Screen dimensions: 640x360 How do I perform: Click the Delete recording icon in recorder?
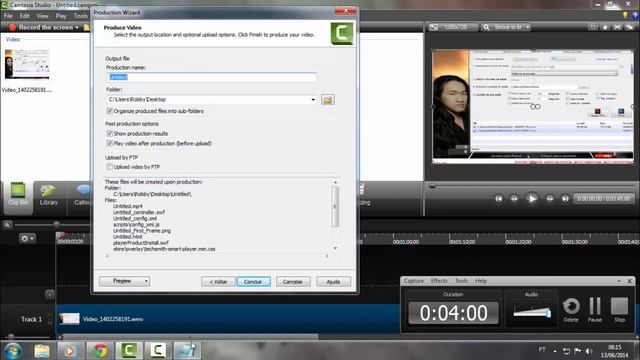(x=571, y=310)
